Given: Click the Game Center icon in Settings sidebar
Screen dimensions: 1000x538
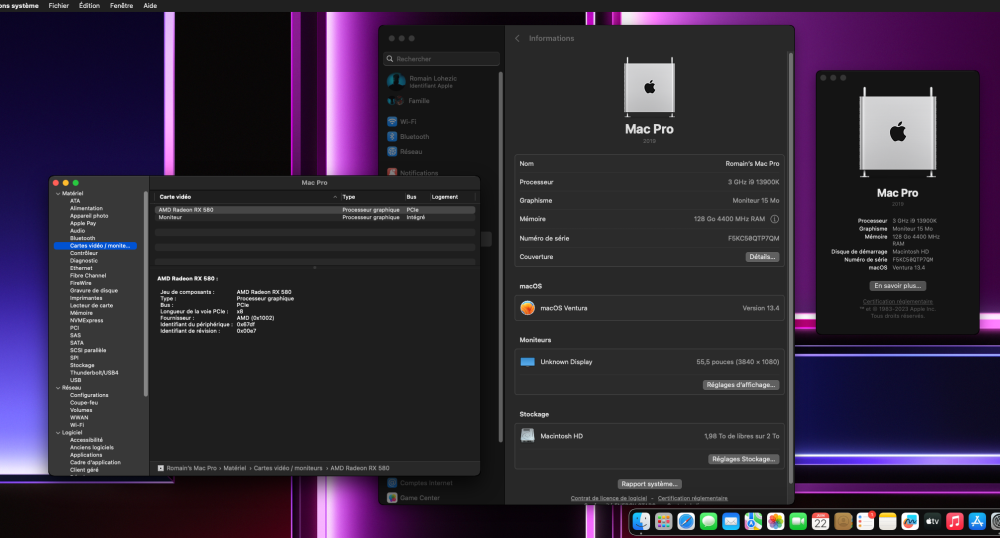Looking at the screenshot, I should pos(392,498).
